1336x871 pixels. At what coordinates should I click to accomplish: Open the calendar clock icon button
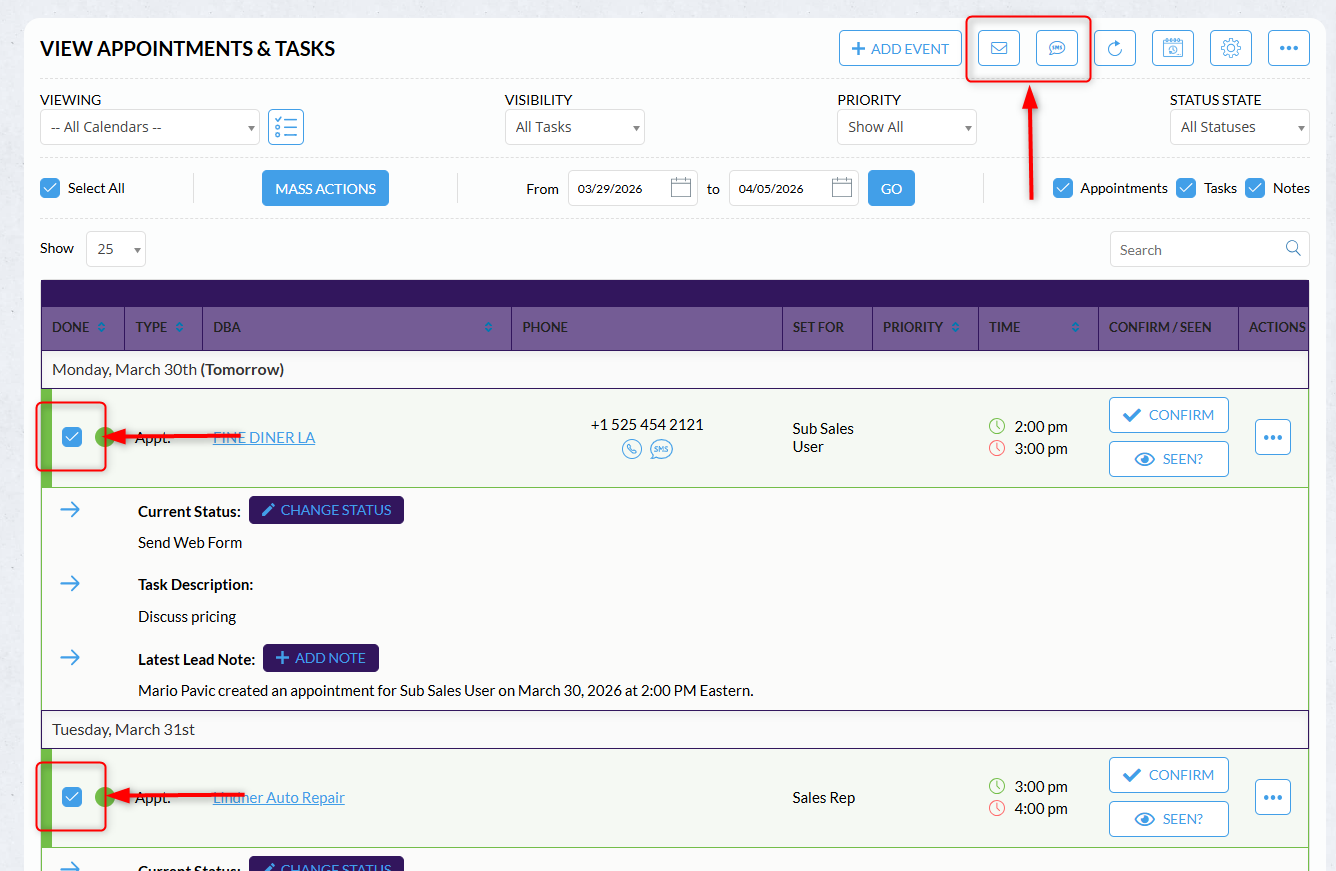(1172, 48)
